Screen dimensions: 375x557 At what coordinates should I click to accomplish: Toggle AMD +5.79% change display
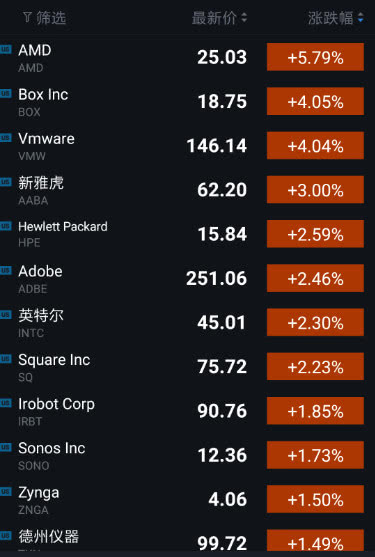click(x=315, y=57)
